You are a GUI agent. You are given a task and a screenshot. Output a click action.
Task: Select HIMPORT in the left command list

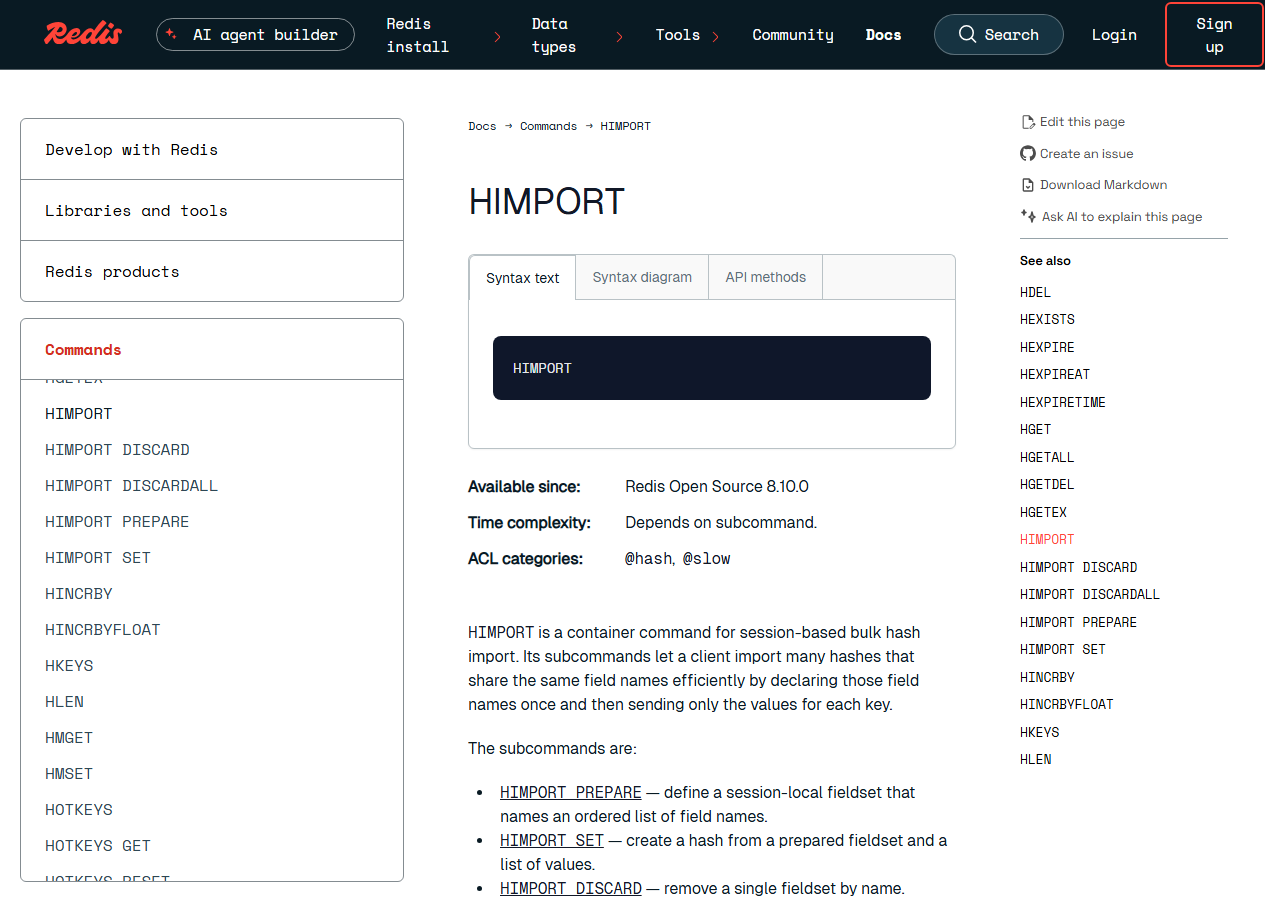click(x=79, y=414)
